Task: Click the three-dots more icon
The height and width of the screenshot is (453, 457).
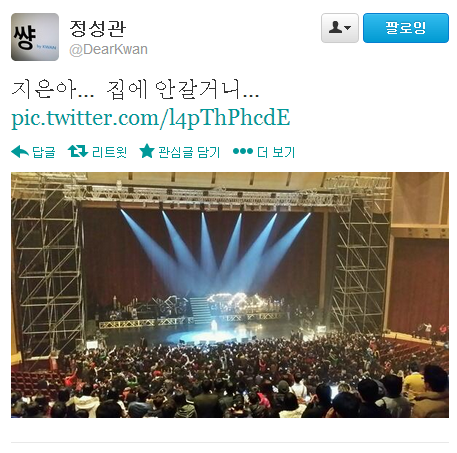Action: (243, 151)
